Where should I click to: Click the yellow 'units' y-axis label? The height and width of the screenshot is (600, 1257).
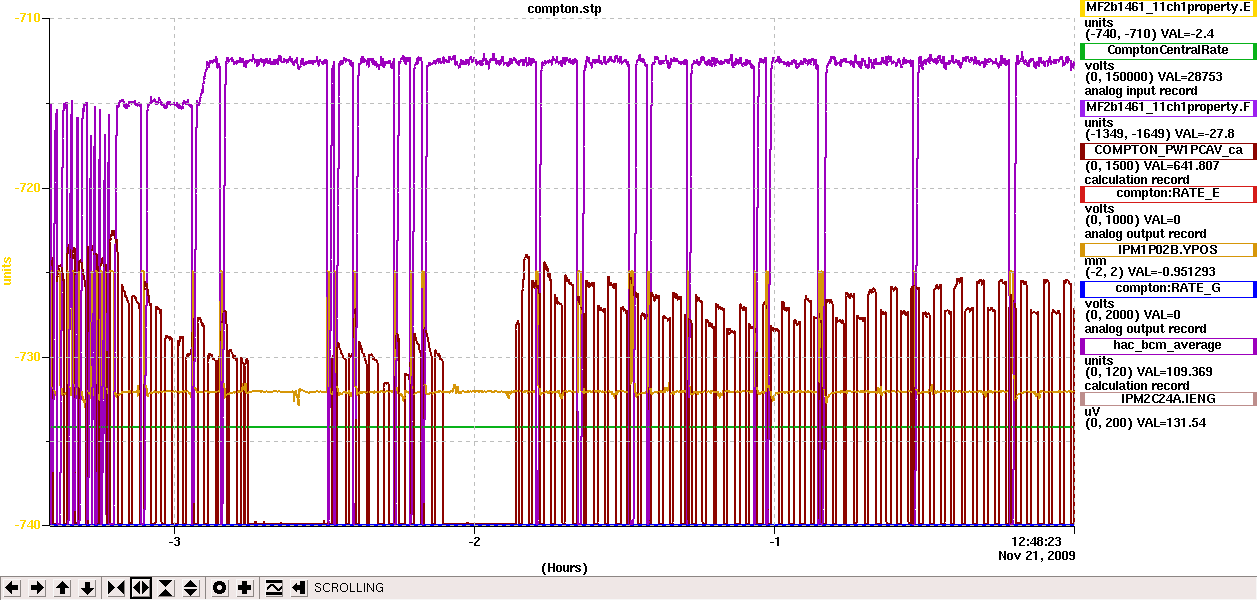click(8, 270)
